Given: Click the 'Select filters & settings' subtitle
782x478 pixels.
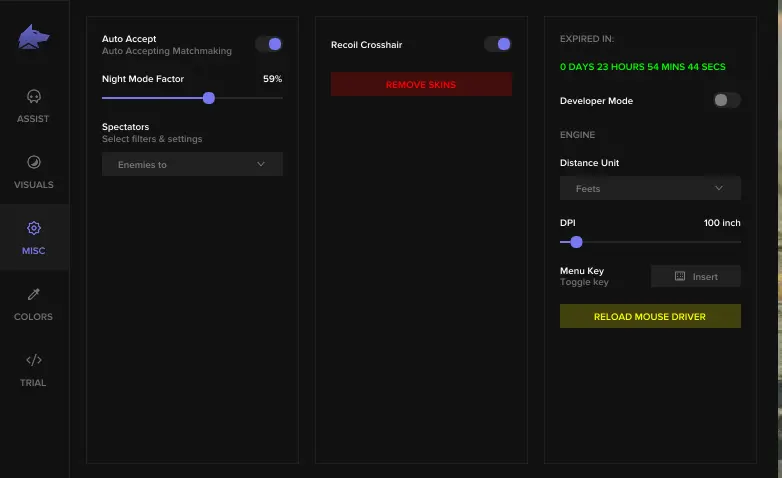Looking at the screenshot, I should click(152, 139).
